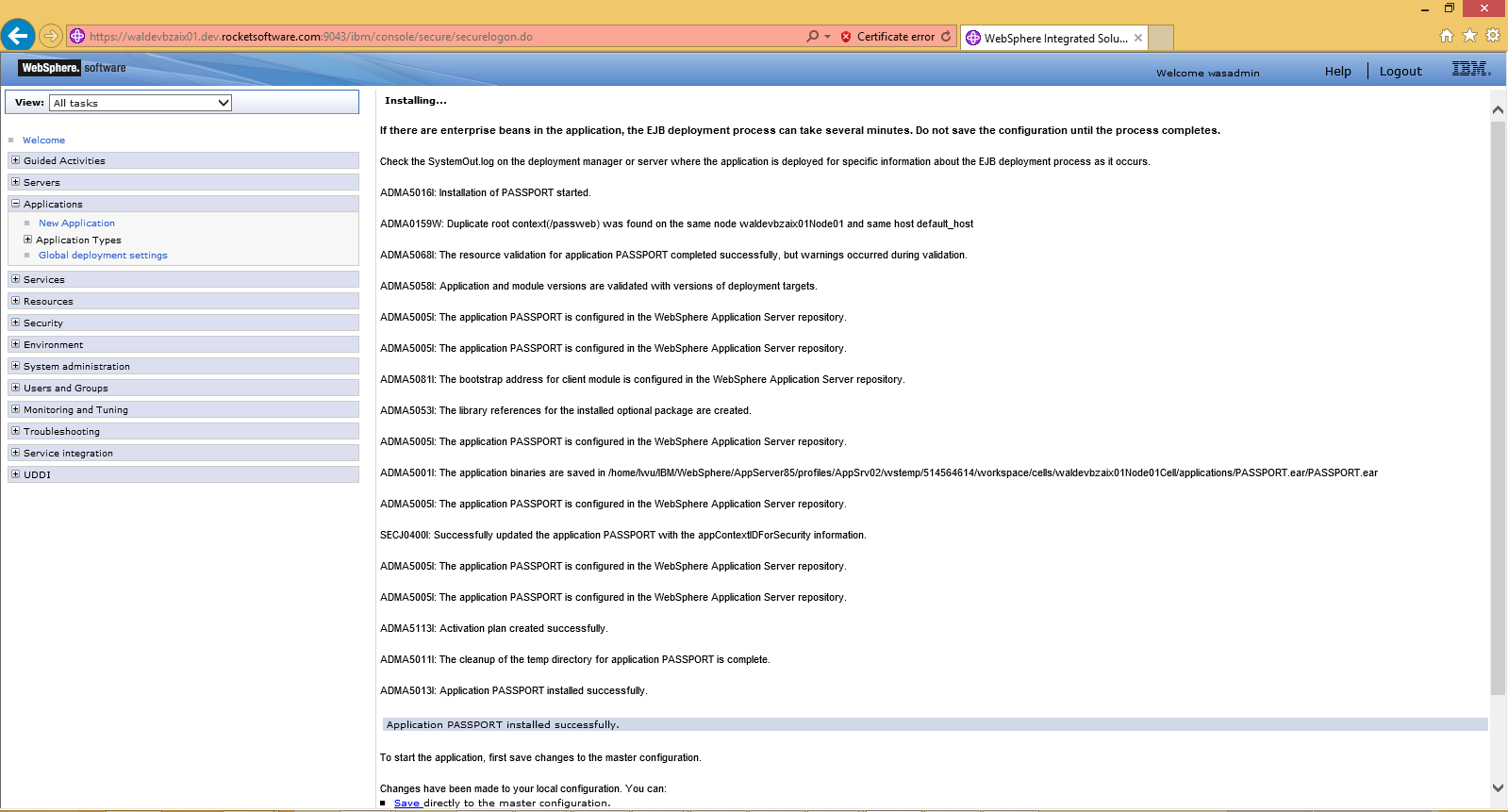Expand the Resources section
1508x812 pixels.
15,301
